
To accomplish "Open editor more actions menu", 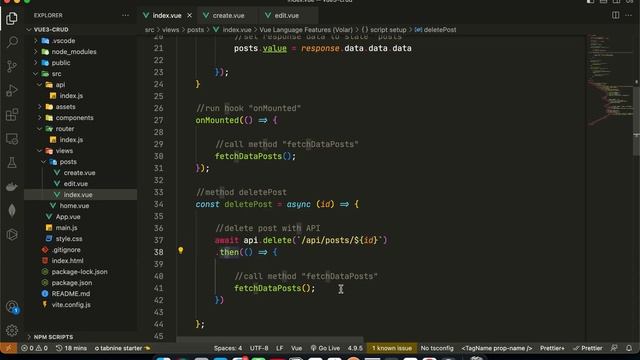I will pyautogui.click(x=629, y=15).
